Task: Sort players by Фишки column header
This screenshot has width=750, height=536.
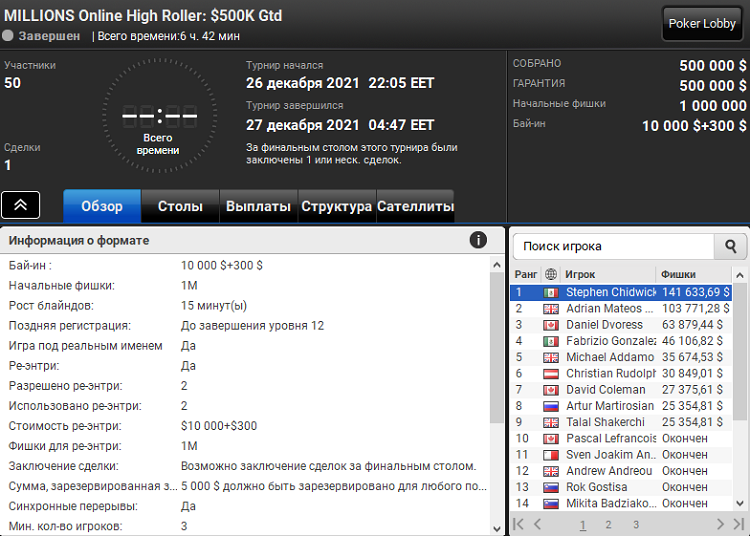Action: pos(694,274)
